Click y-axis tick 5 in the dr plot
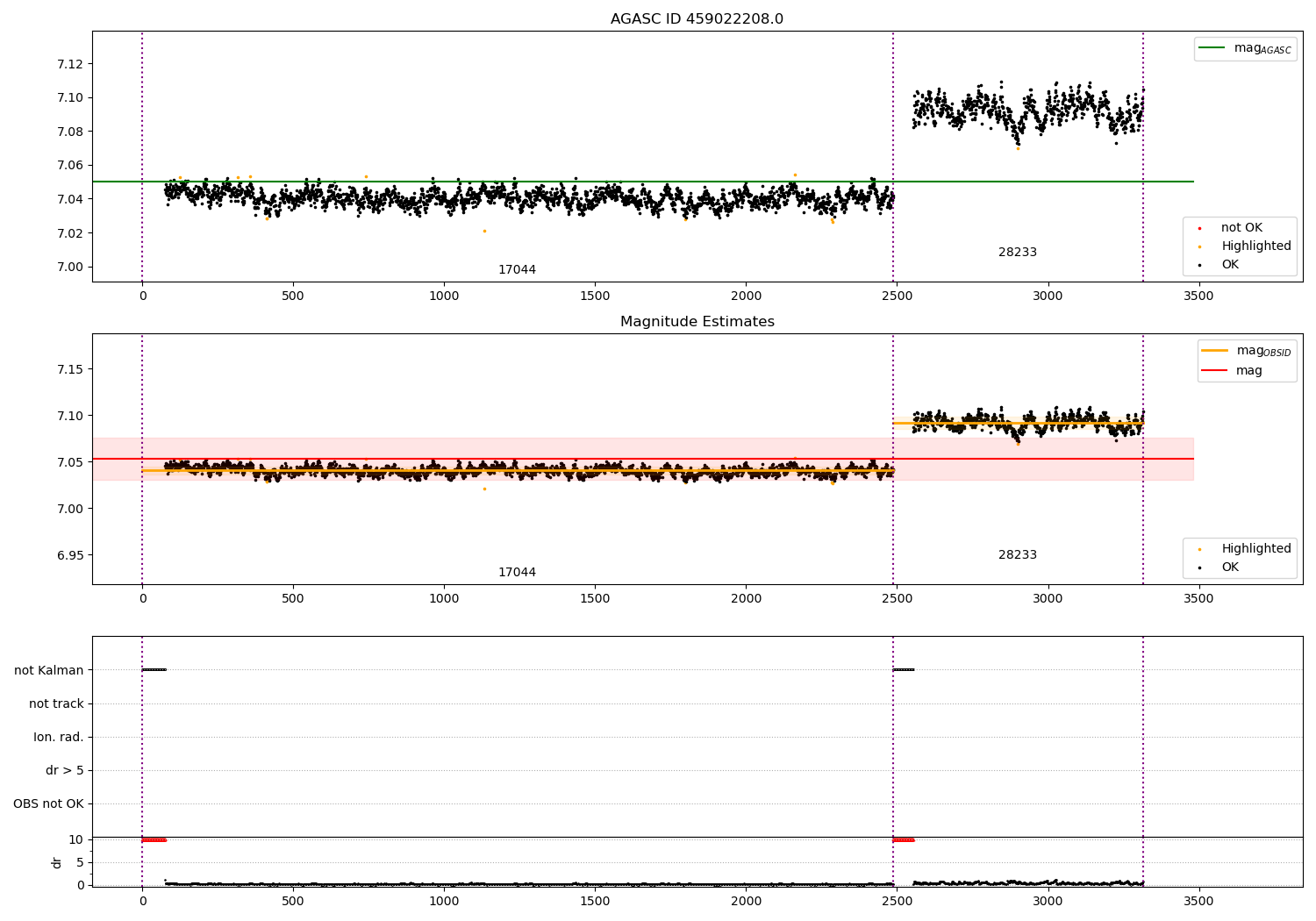This screenshot has height=921, width=1316. [80, 862]
